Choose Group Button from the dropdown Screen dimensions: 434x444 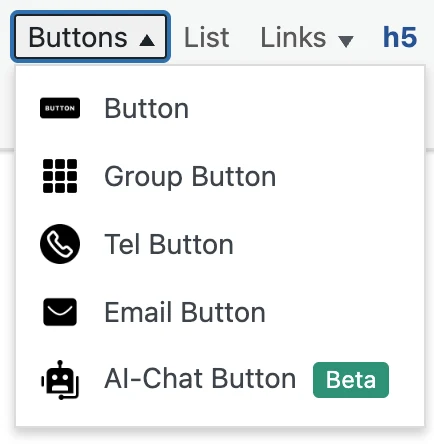click(x=190, y=177)
